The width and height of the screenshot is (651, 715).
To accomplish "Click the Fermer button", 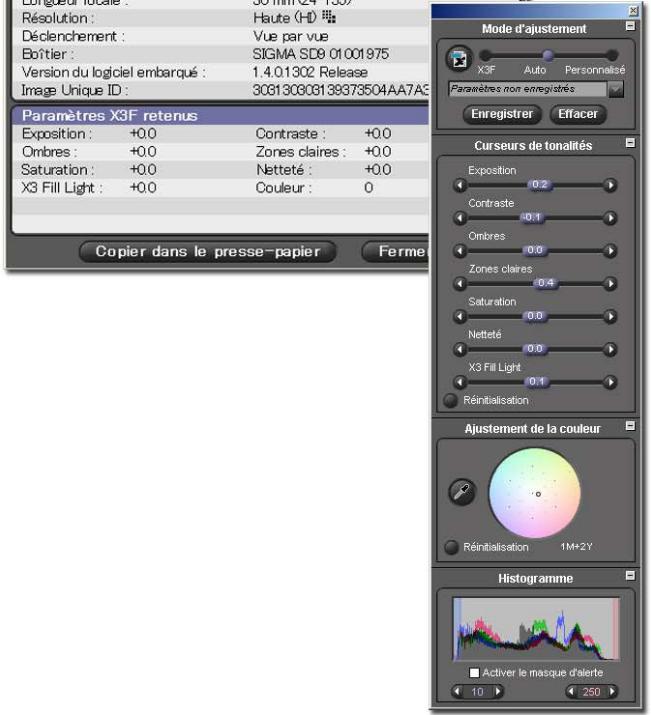I will 396,252.
